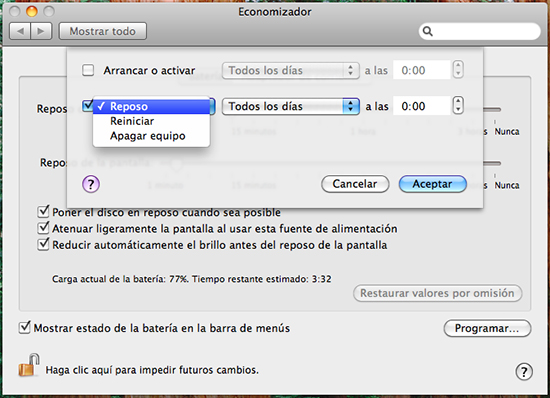The height and width of the screenshot is (398, 550).
Task: Choose 'Reiniciar' from the popup menu
Action: [x=151, y=121]
